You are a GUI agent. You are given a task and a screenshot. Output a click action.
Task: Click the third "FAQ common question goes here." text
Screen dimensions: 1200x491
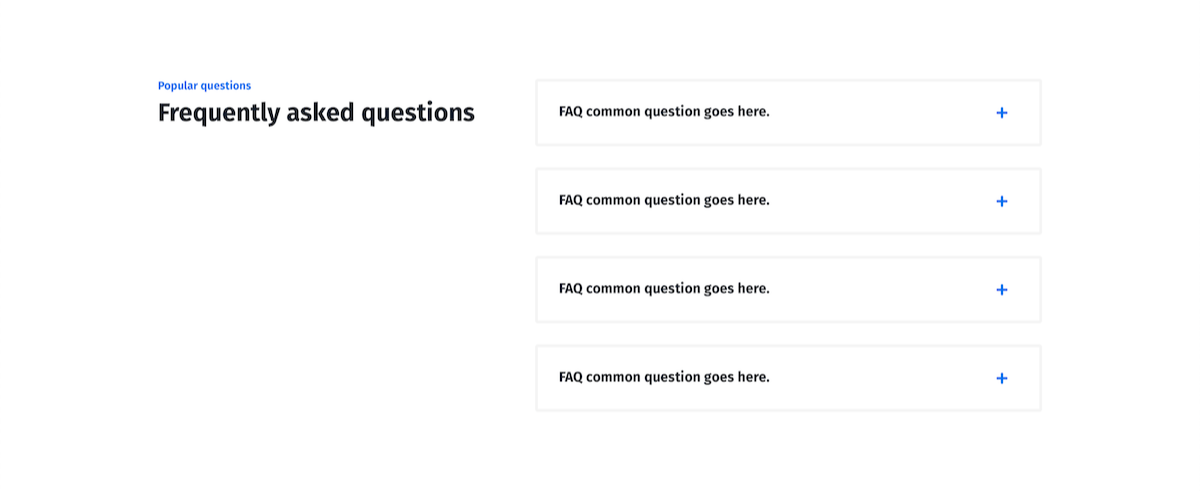click(664, 288)
